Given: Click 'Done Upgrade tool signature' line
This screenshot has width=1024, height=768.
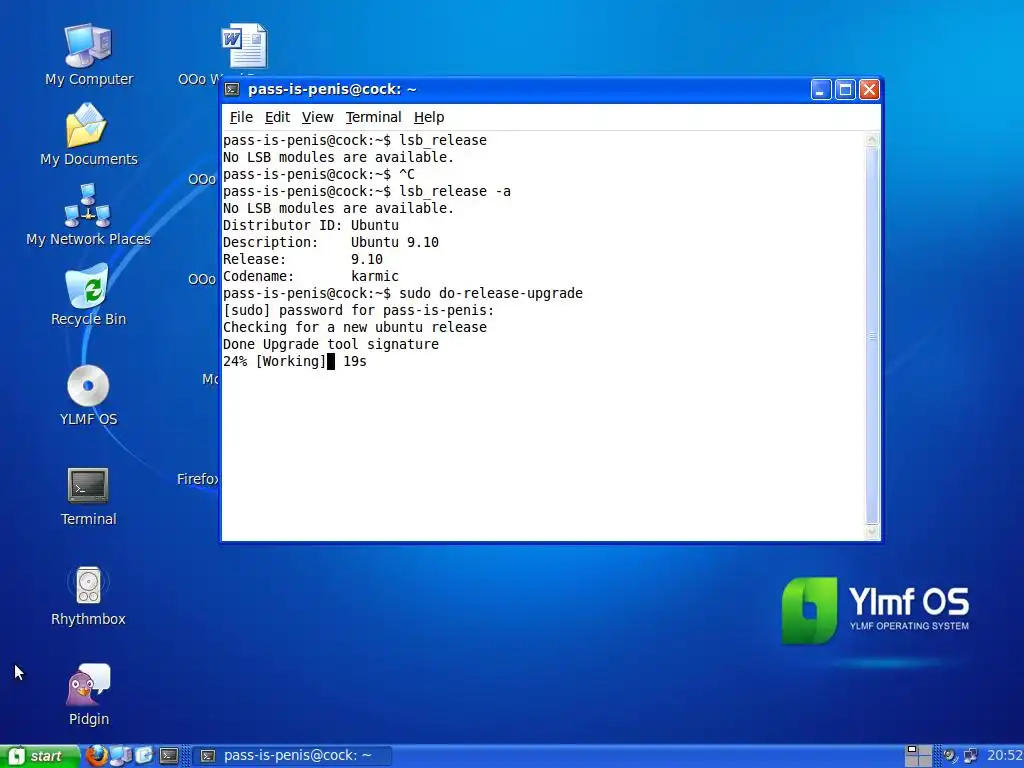Looking at the screenshot, I should click(x=330, y=344).
